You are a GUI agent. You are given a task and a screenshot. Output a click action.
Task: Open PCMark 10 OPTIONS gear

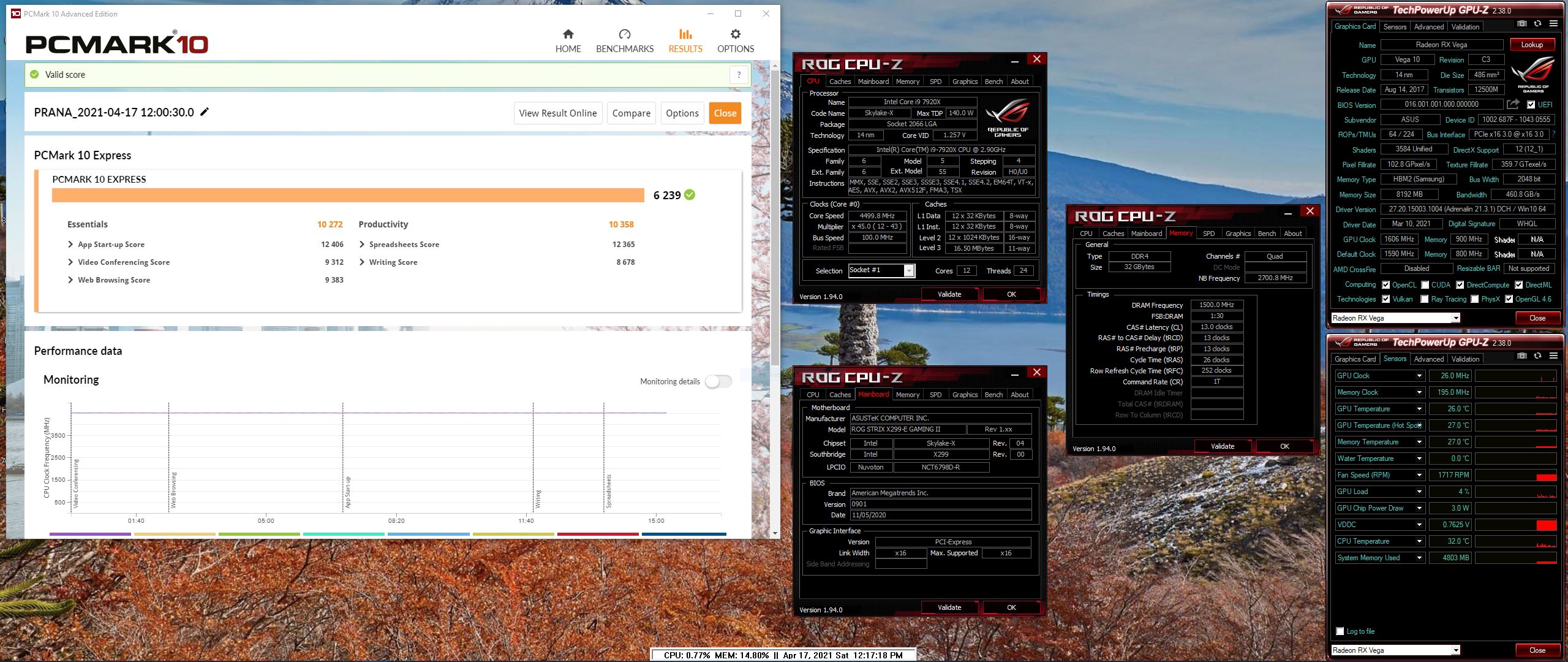735,41
